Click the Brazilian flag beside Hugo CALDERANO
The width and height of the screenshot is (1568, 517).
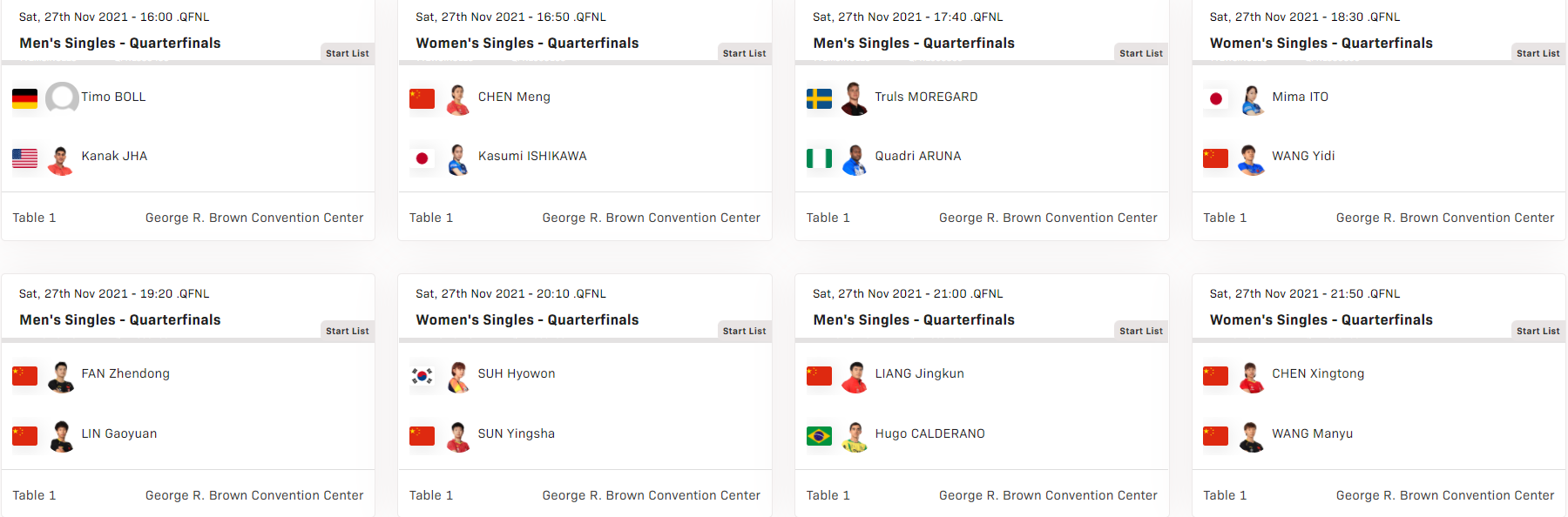(x=819, y=435)
